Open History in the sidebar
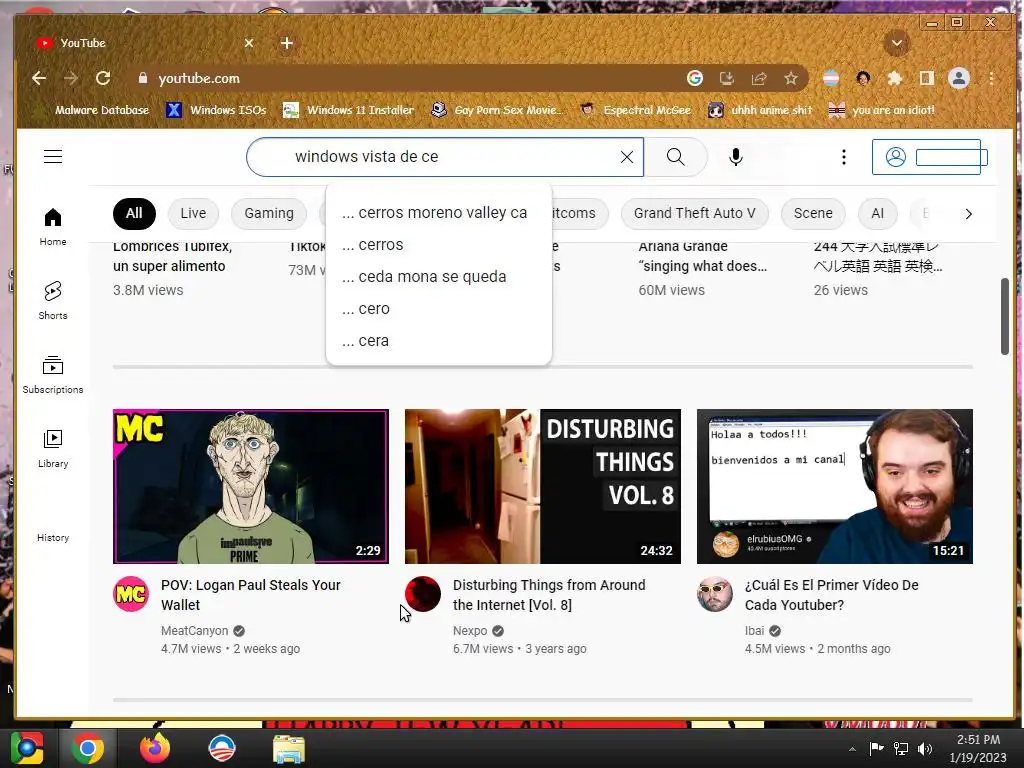The image size is (1024, 768). point(53,537)
